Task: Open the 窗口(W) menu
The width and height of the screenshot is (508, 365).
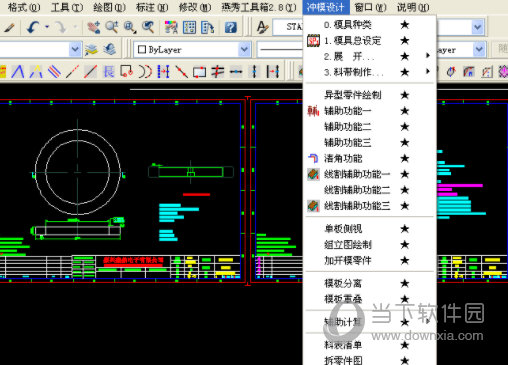Action: (x=370, y=7)
